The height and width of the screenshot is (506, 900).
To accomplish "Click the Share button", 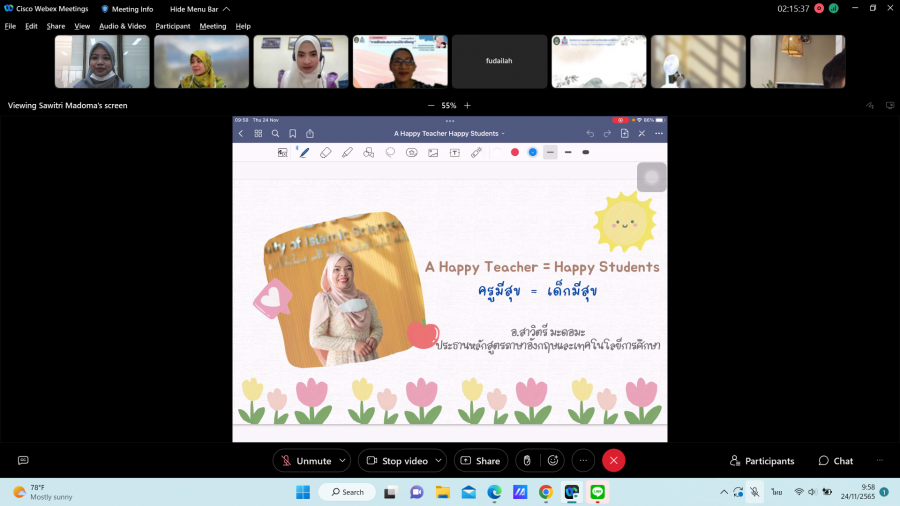I will [480, 460].
